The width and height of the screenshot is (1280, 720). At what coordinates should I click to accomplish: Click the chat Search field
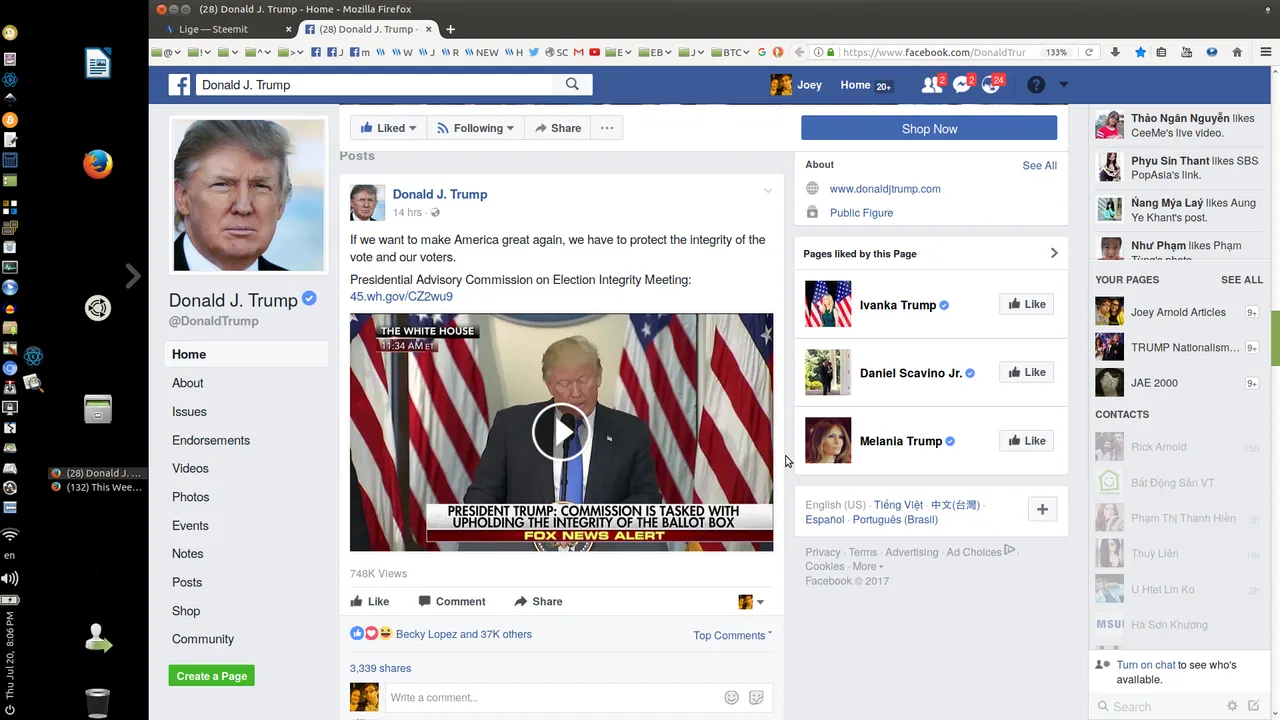(1157, 706)
